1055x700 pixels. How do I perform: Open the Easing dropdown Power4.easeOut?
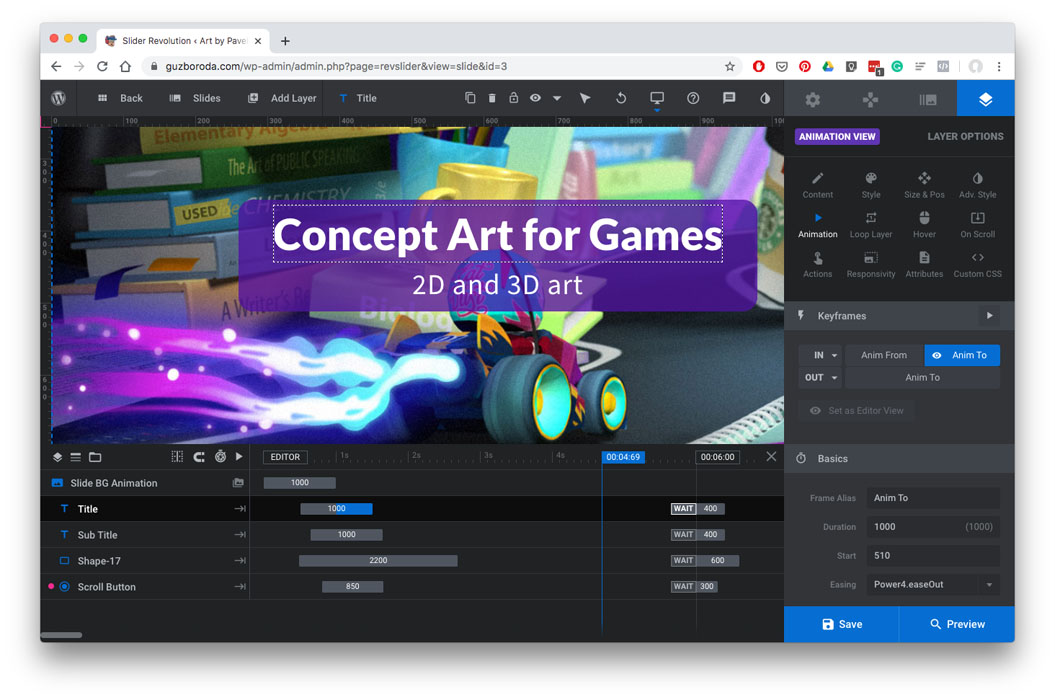(933, 585)
